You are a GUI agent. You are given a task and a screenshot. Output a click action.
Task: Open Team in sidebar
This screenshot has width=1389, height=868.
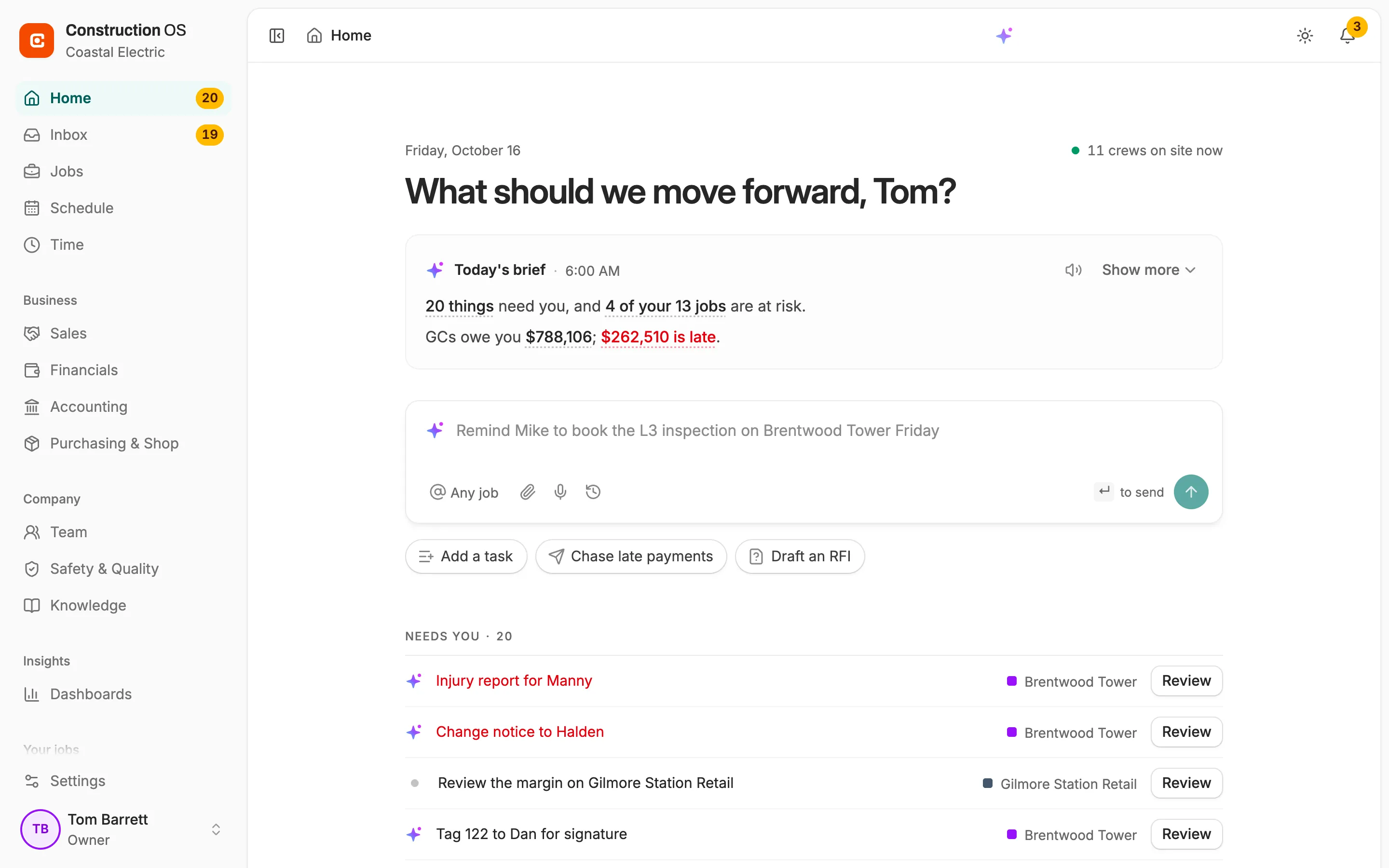click(123, 532)
